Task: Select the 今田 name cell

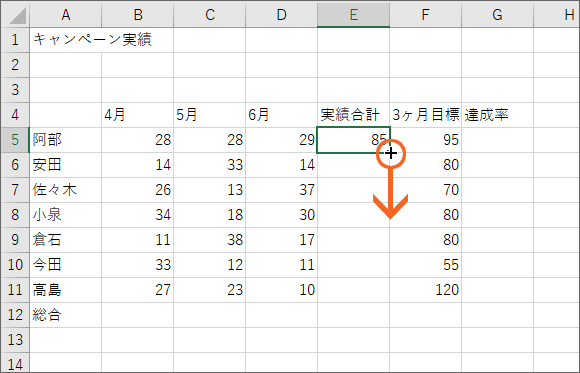Action: (x=65, y=265)
